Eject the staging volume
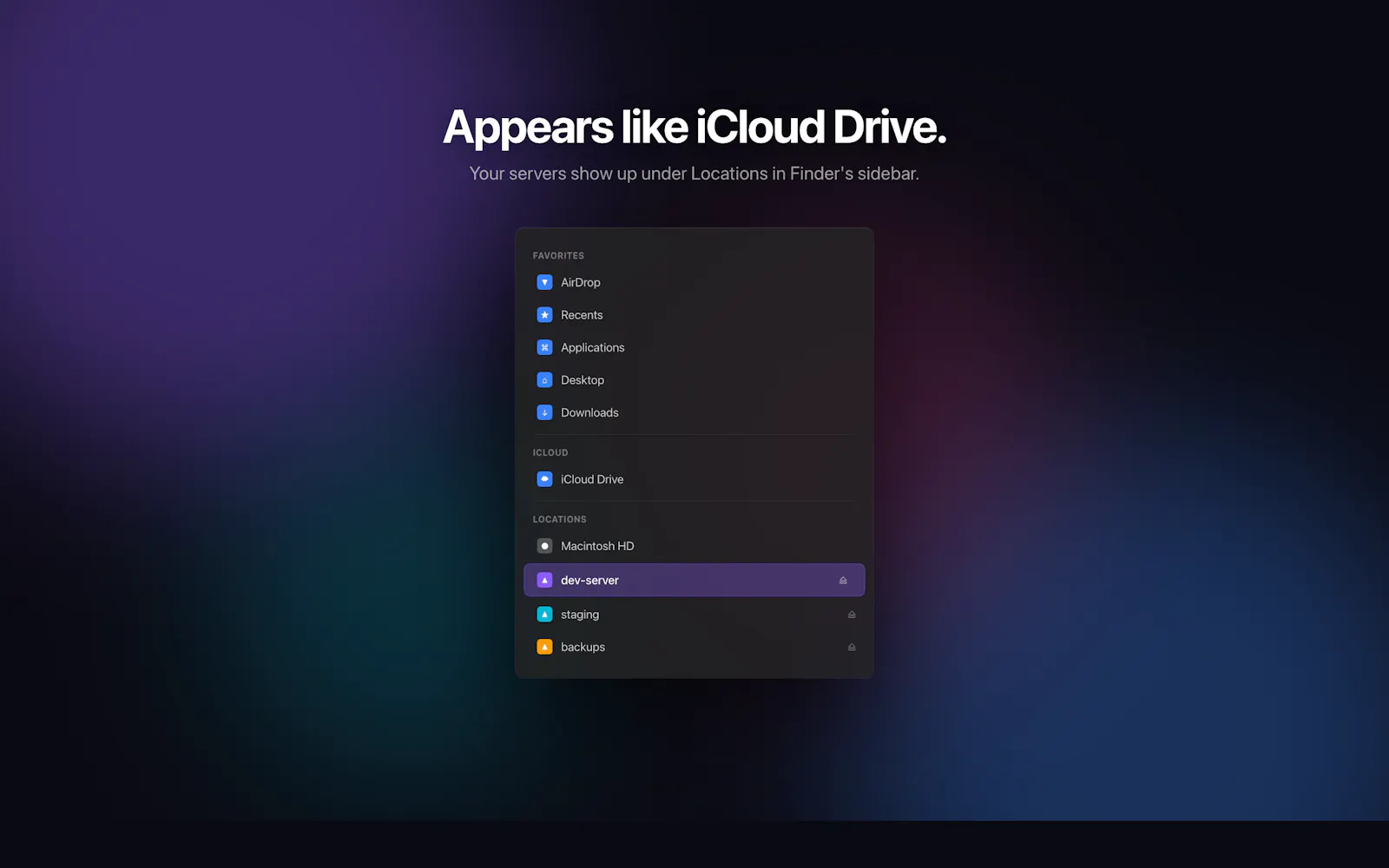 (852, 615)
